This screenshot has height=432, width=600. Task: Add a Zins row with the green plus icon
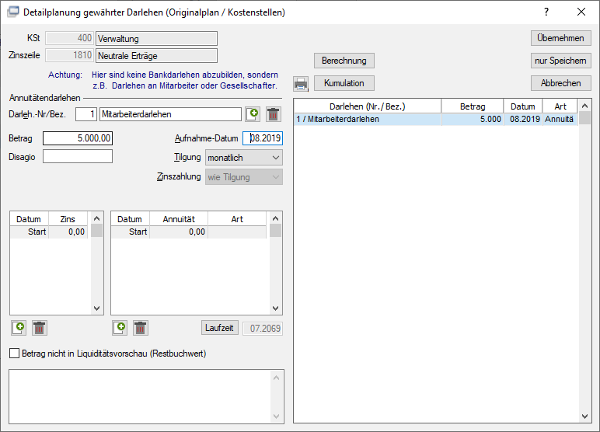coord(19,328)
